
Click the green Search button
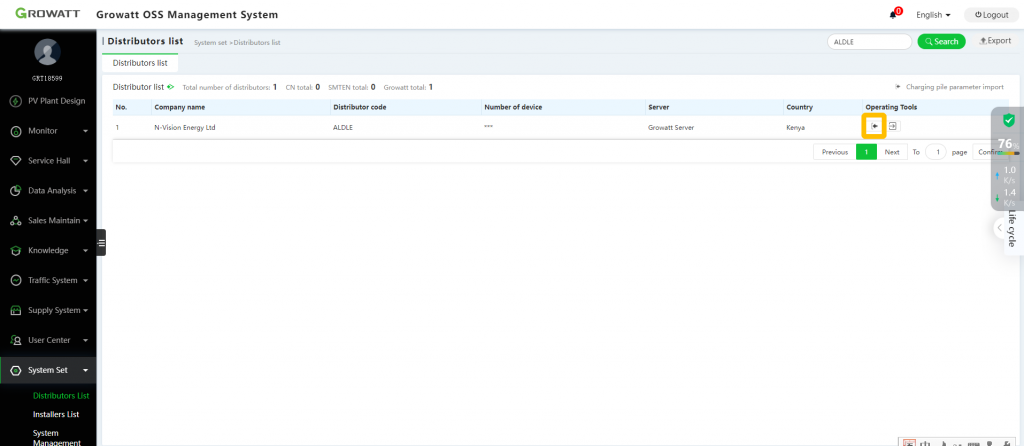pyautogui.click(x=941, y=42)
